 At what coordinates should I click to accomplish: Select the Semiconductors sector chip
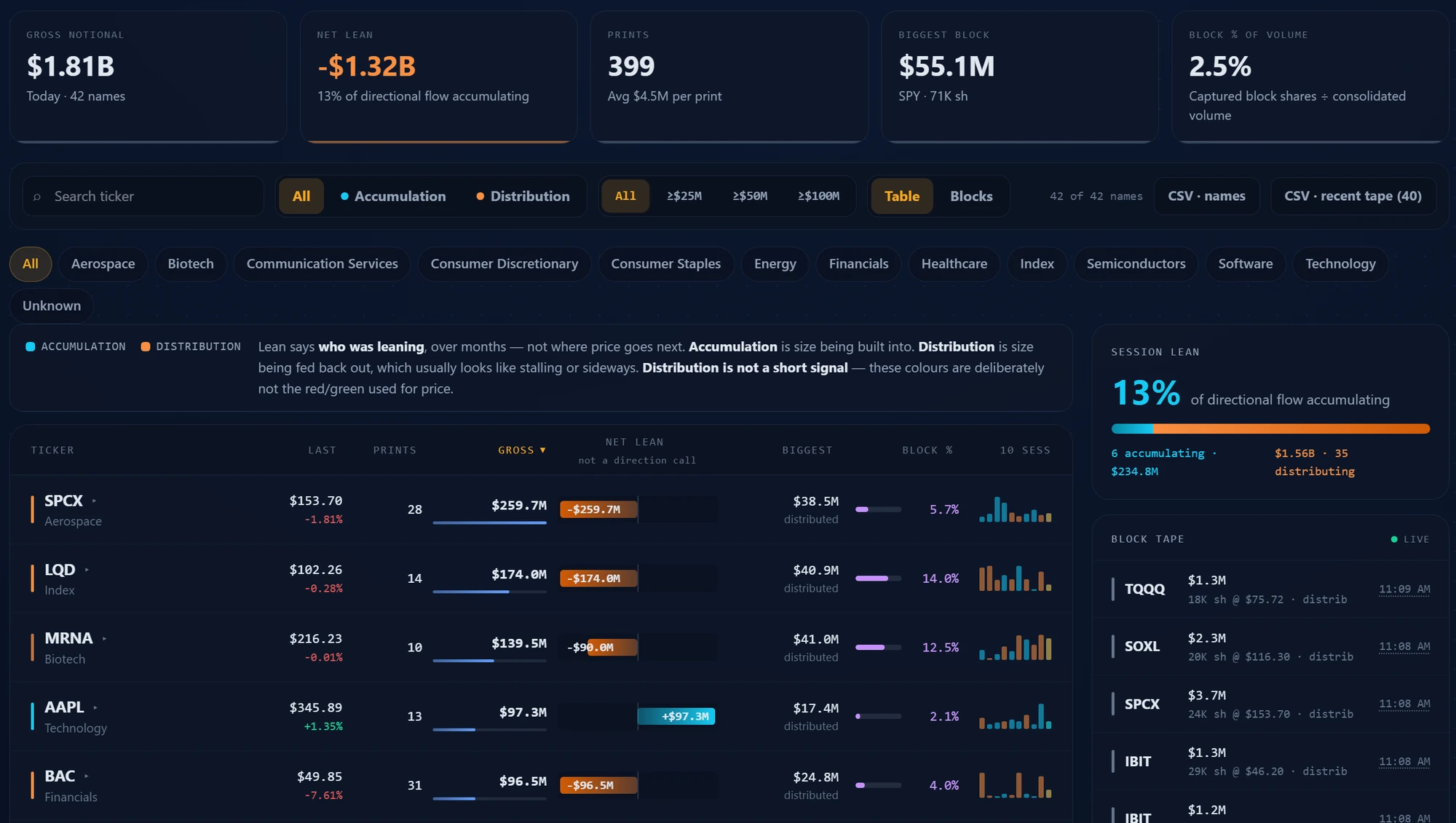1136,264
